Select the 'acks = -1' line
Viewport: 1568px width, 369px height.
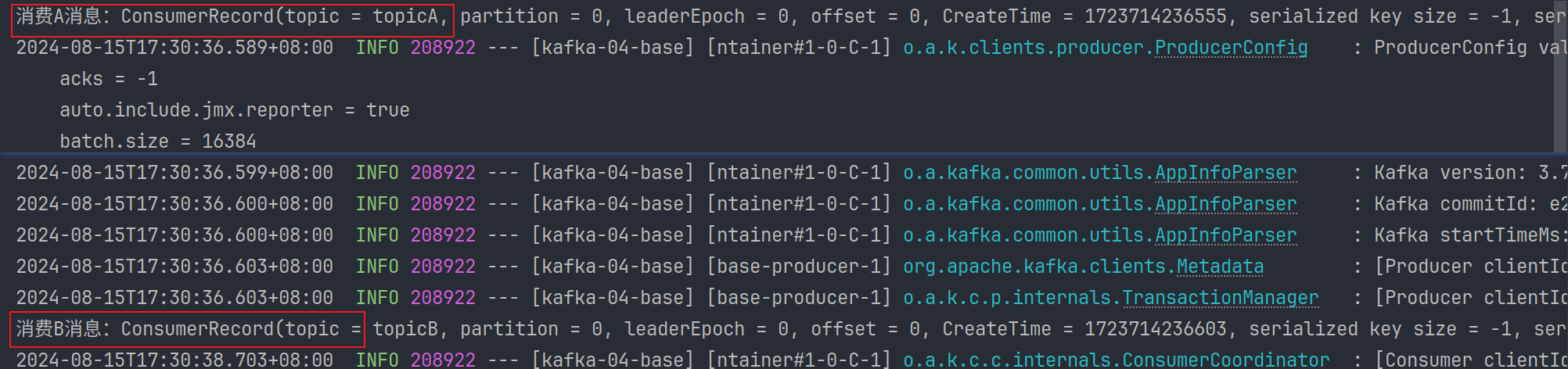(x=109, y=79)
